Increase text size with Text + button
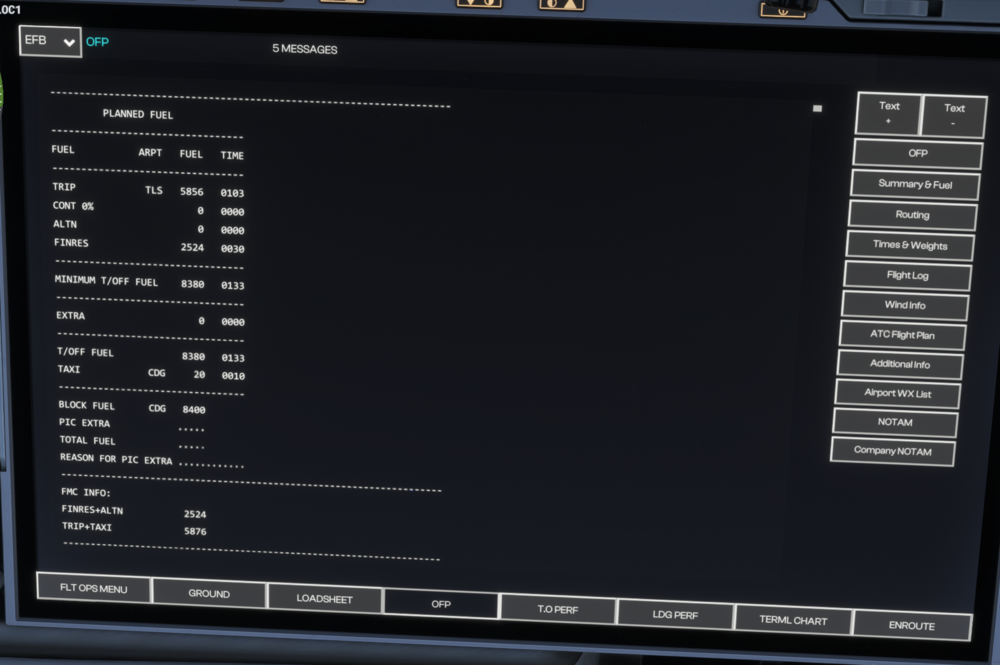The image size is (1000, 665). [888, 114]
